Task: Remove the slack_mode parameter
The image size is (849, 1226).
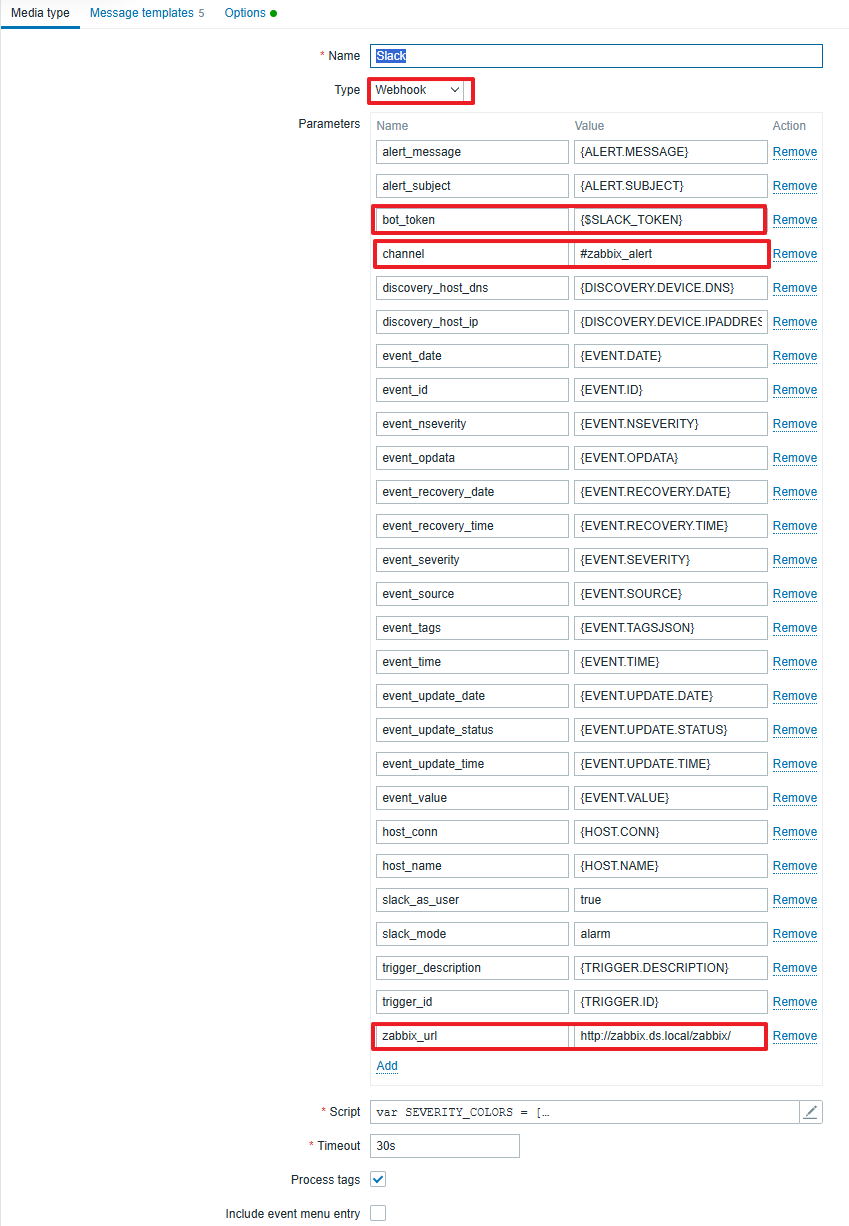Action: [x=795, y=934]
